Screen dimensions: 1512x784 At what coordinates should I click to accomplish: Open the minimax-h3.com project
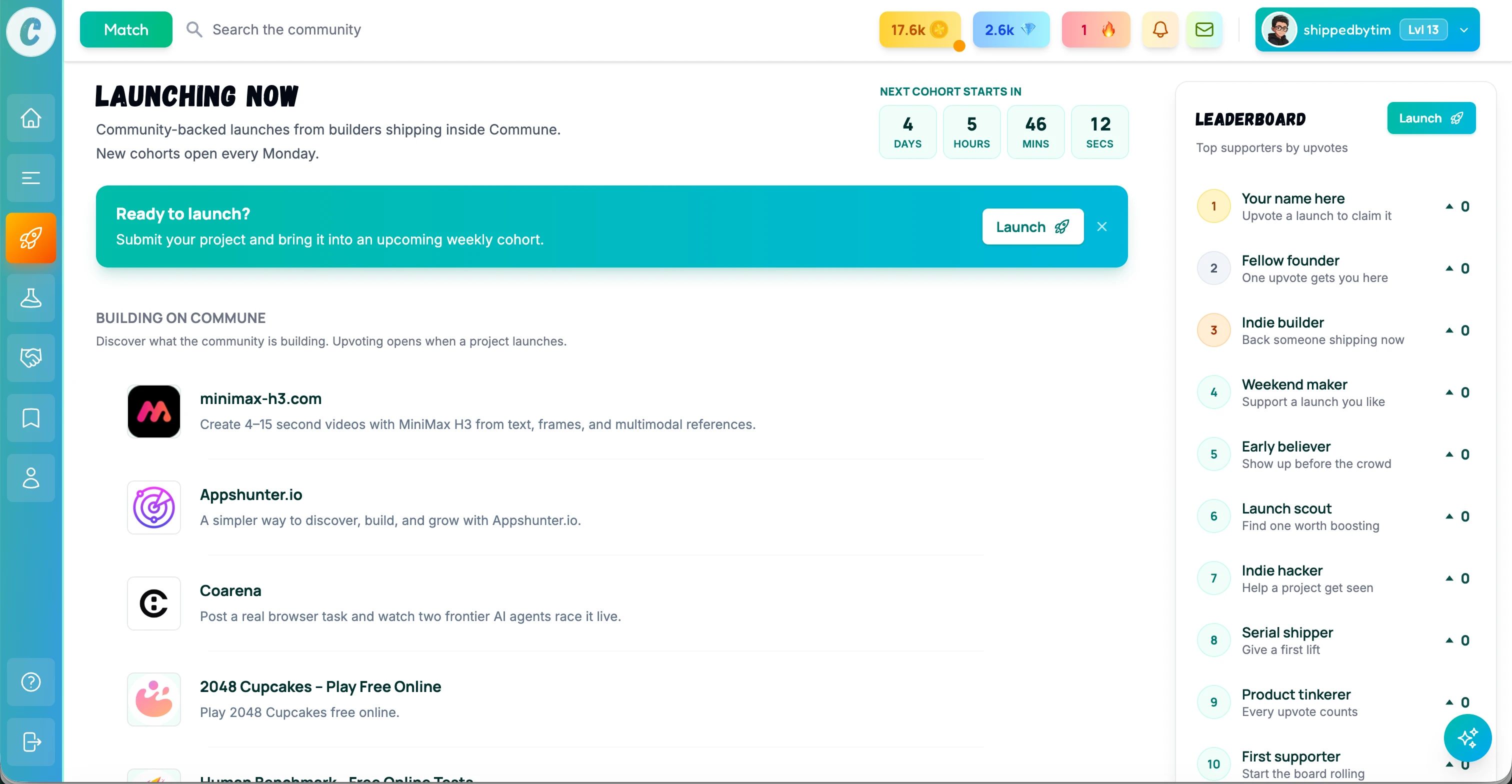coord(260,398)
